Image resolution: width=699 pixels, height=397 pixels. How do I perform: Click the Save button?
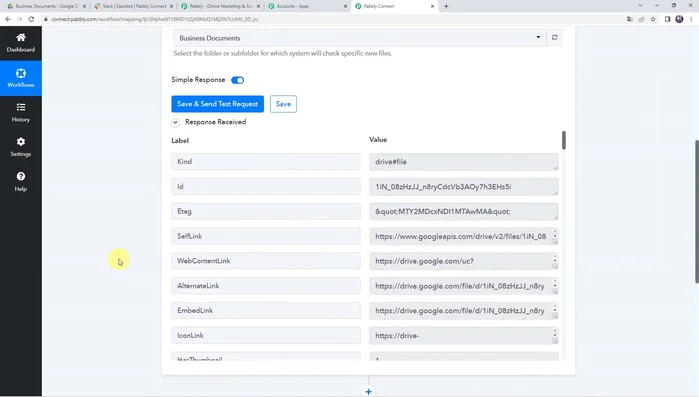(x=283, y=104)
